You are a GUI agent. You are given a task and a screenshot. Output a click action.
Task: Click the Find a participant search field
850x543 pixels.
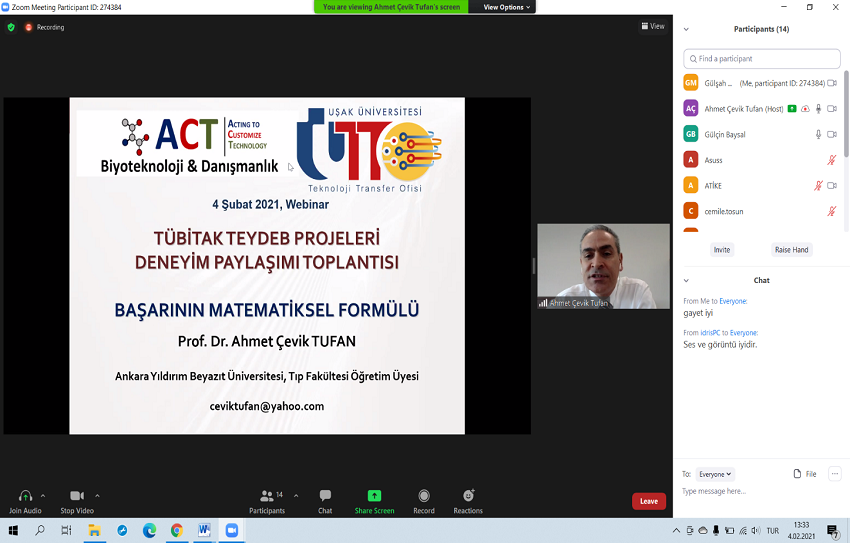(x=762, y=59)
